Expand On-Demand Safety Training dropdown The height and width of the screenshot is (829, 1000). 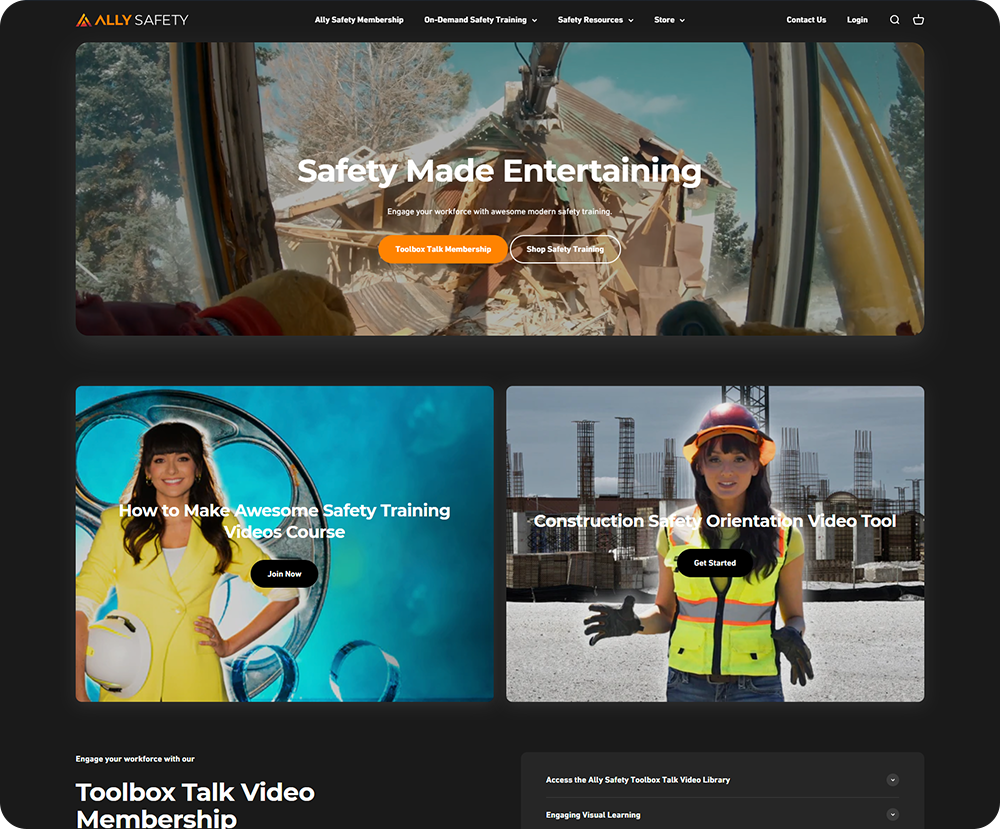[481, 20]
